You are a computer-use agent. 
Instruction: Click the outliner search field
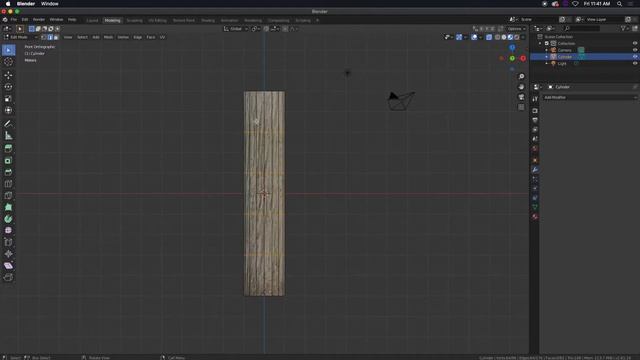(x=582, y=29)
